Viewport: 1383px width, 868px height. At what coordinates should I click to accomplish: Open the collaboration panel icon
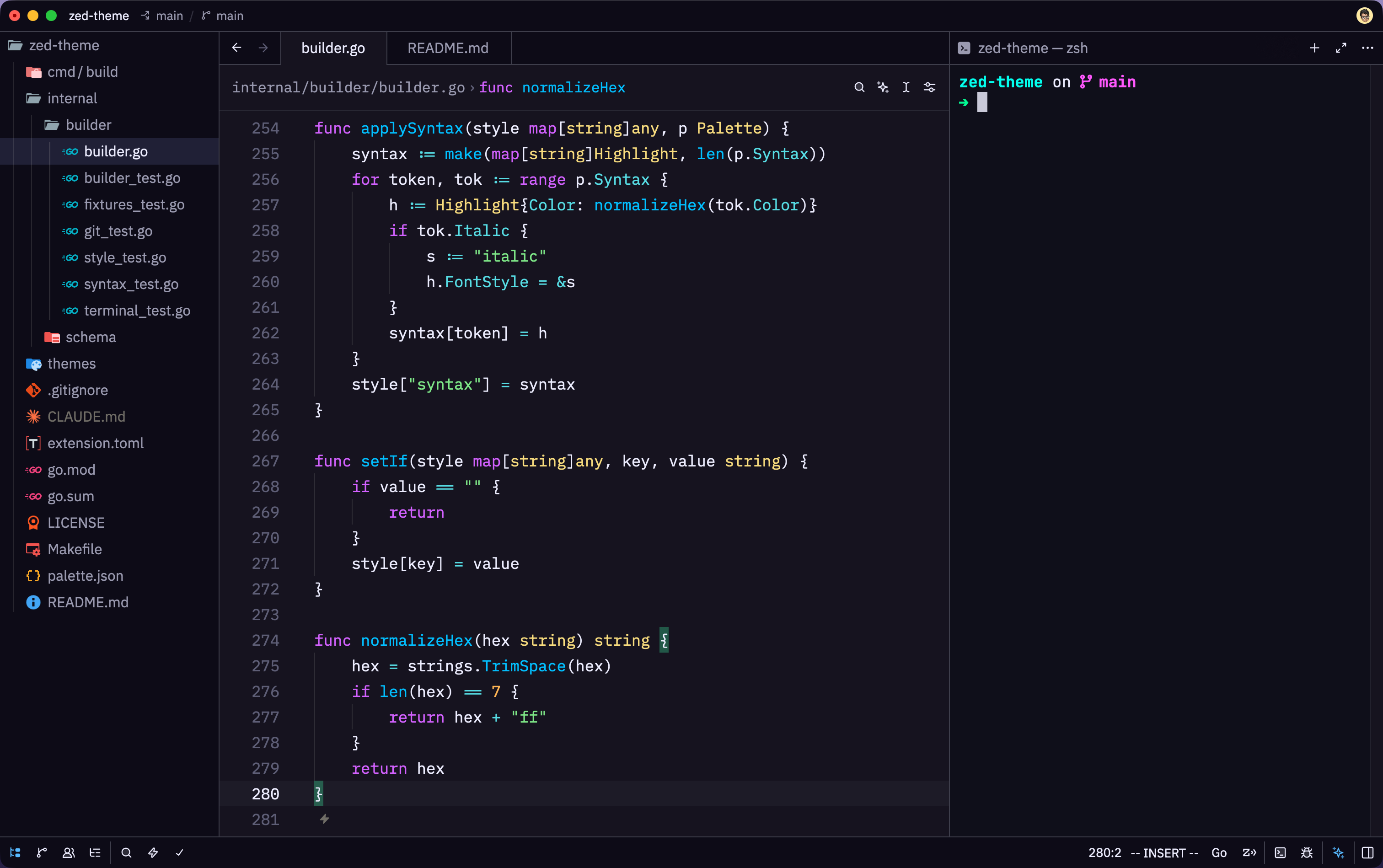point(68,852)
